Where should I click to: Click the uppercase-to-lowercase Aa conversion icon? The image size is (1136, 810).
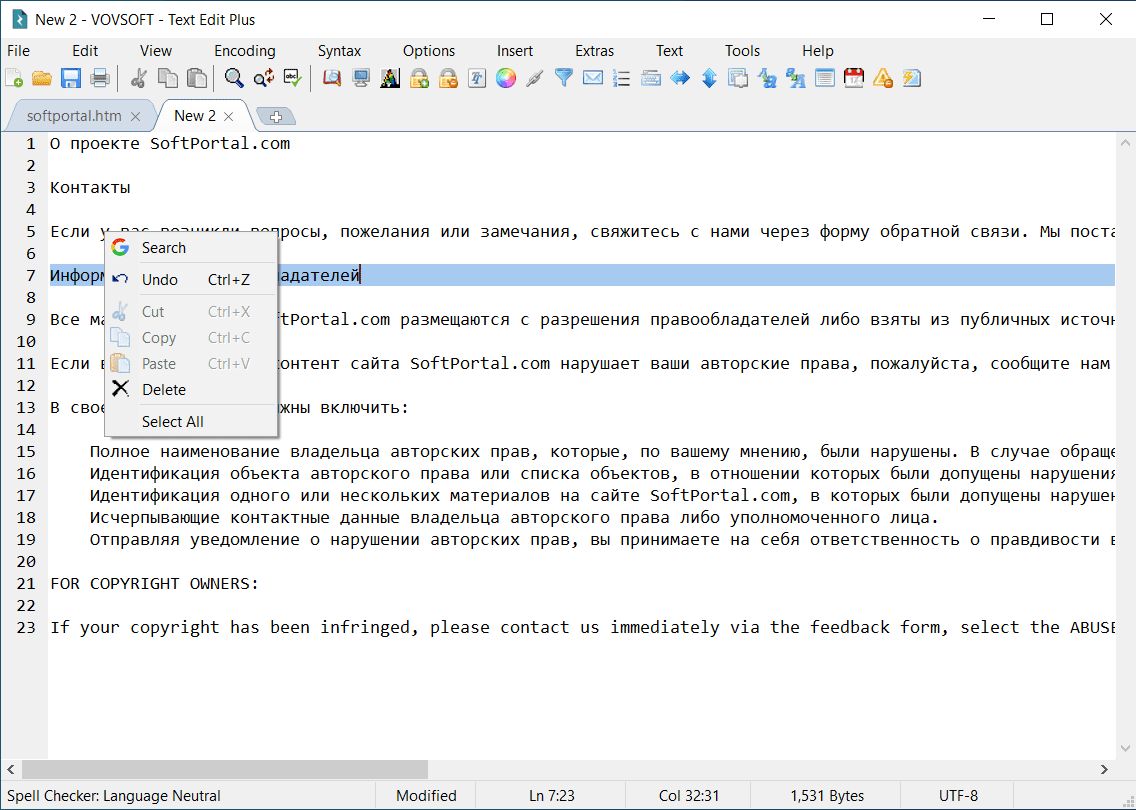pyautogui.click(x=767, y=78)
